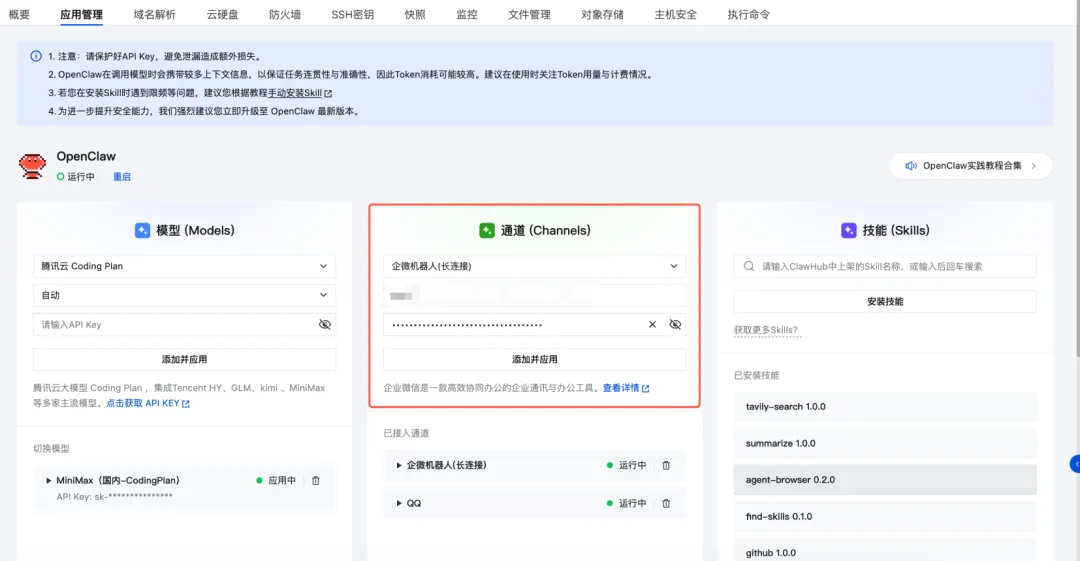Click the info icon in the notice banner
Image resolution: width=1080 pixels, height=561 pixels.
click(x=36, y=56)
